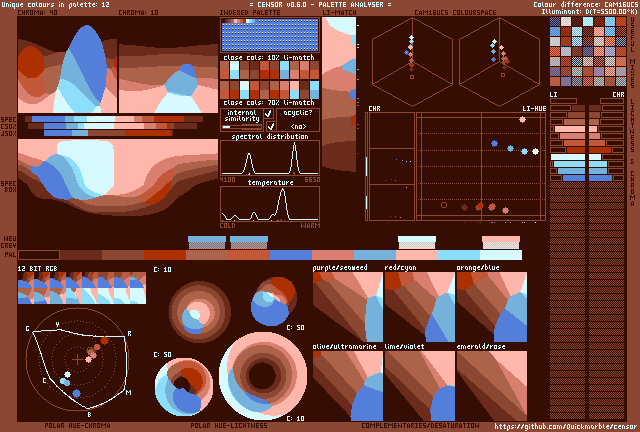Select the rust red swatch in PAL row
Screen dimensions: 640x432
165,255
